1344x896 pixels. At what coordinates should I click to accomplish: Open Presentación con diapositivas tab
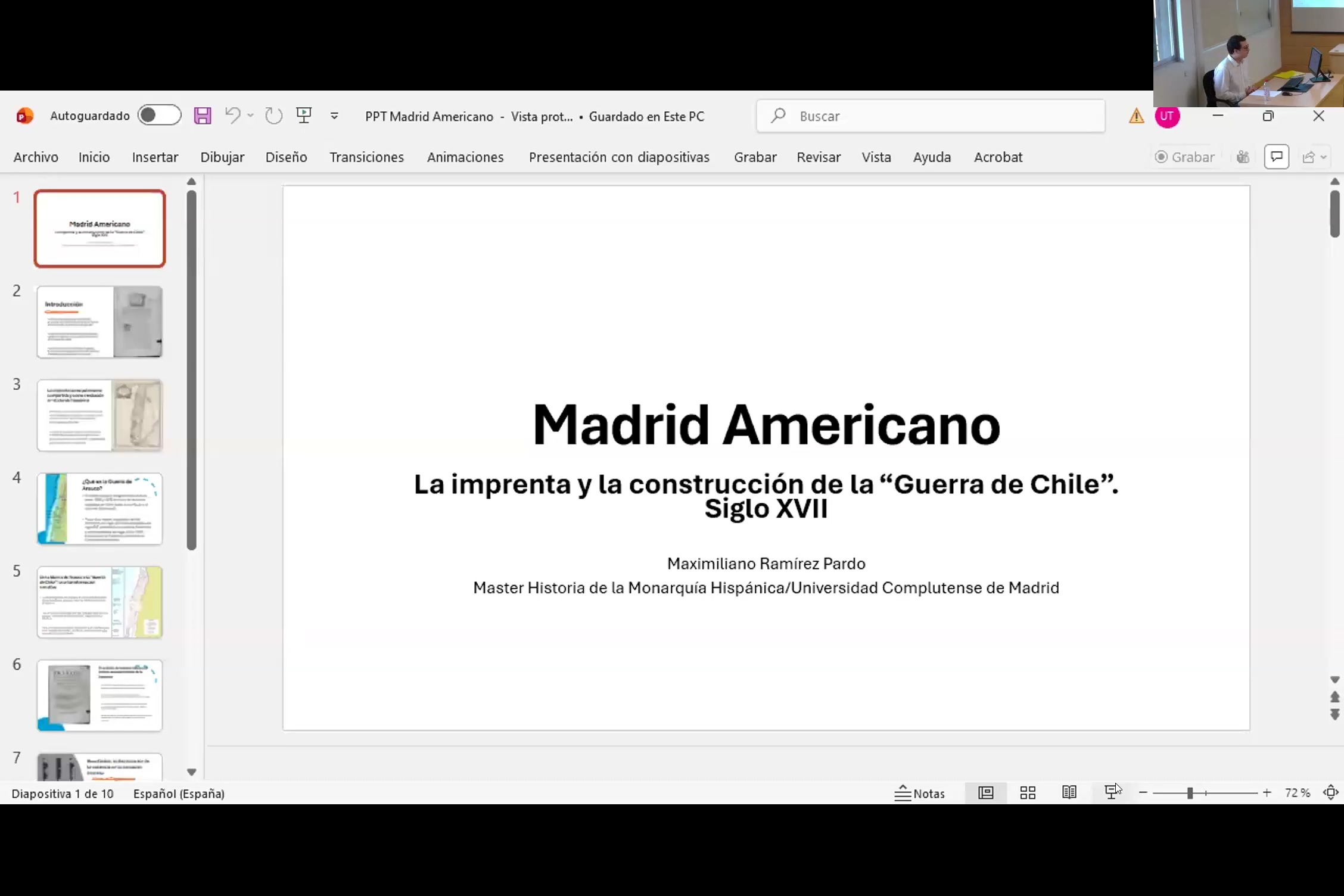(619, 157)
